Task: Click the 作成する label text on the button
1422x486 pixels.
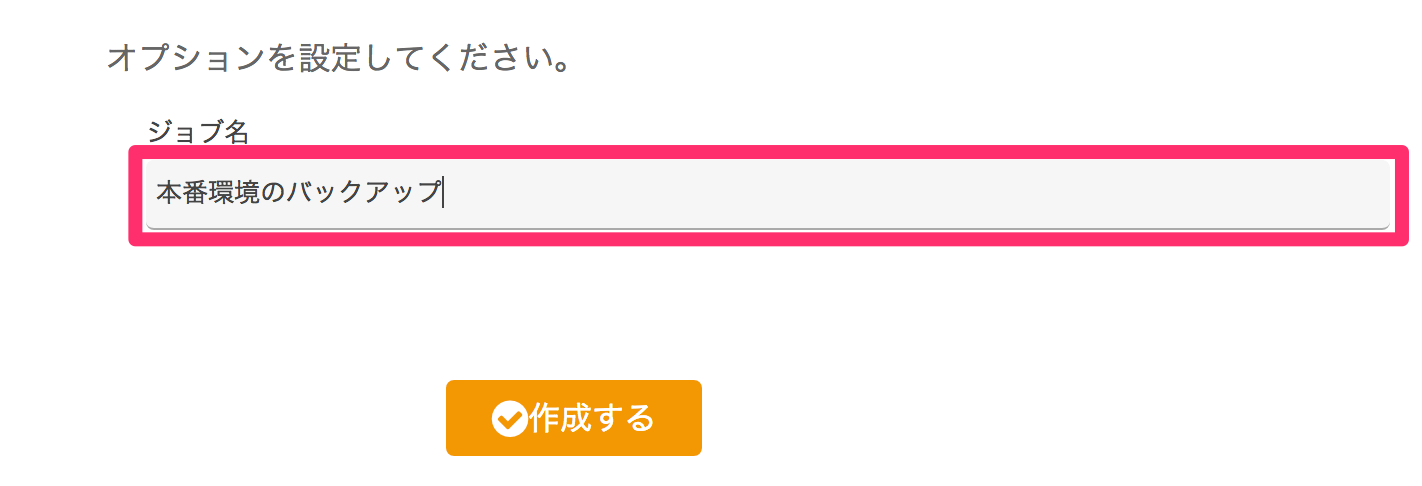Action: click(x=592, y=418)
